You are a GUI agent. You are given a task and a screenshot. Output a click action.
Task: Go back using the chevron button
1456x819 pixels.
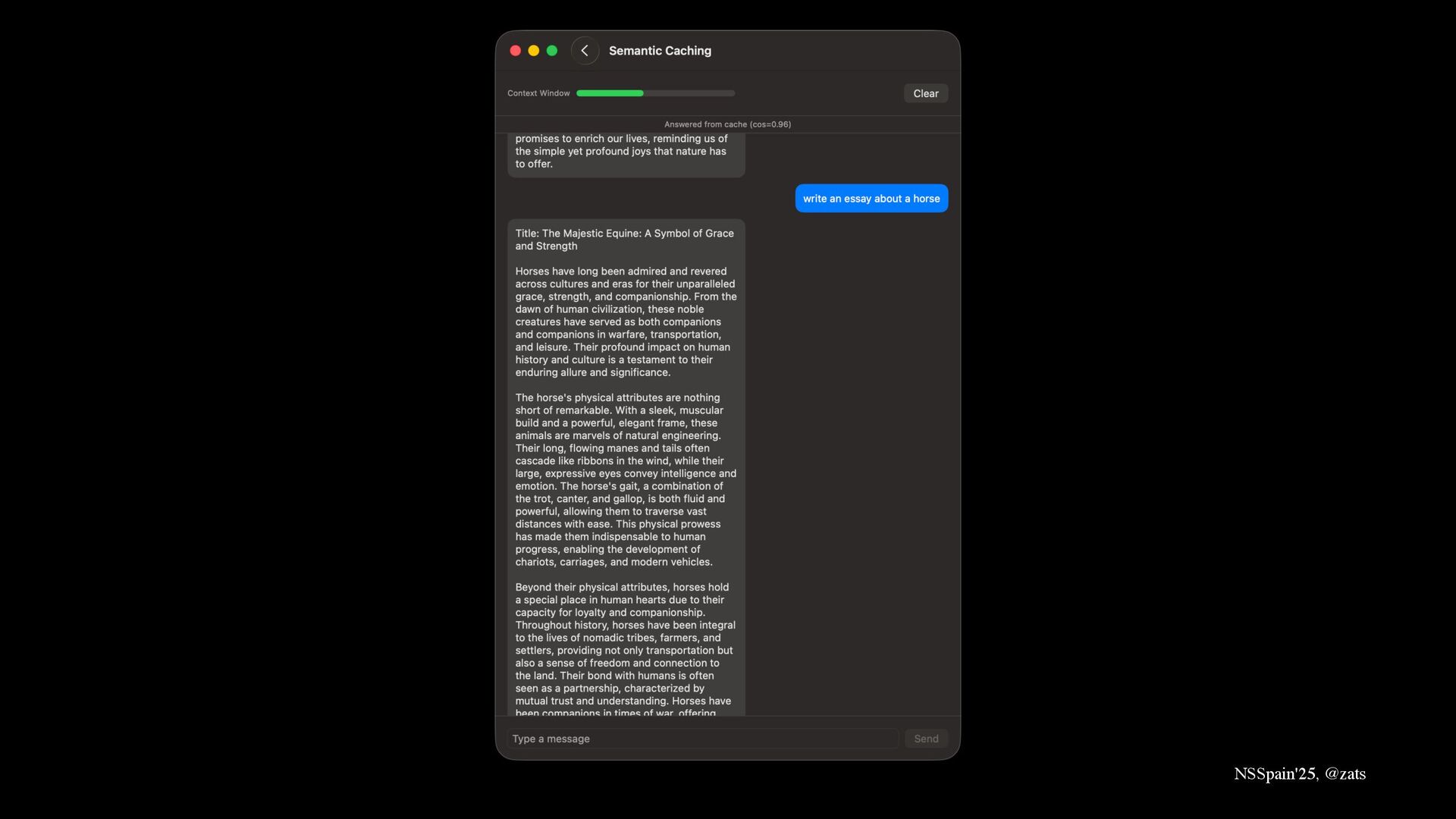coord(585,51)
